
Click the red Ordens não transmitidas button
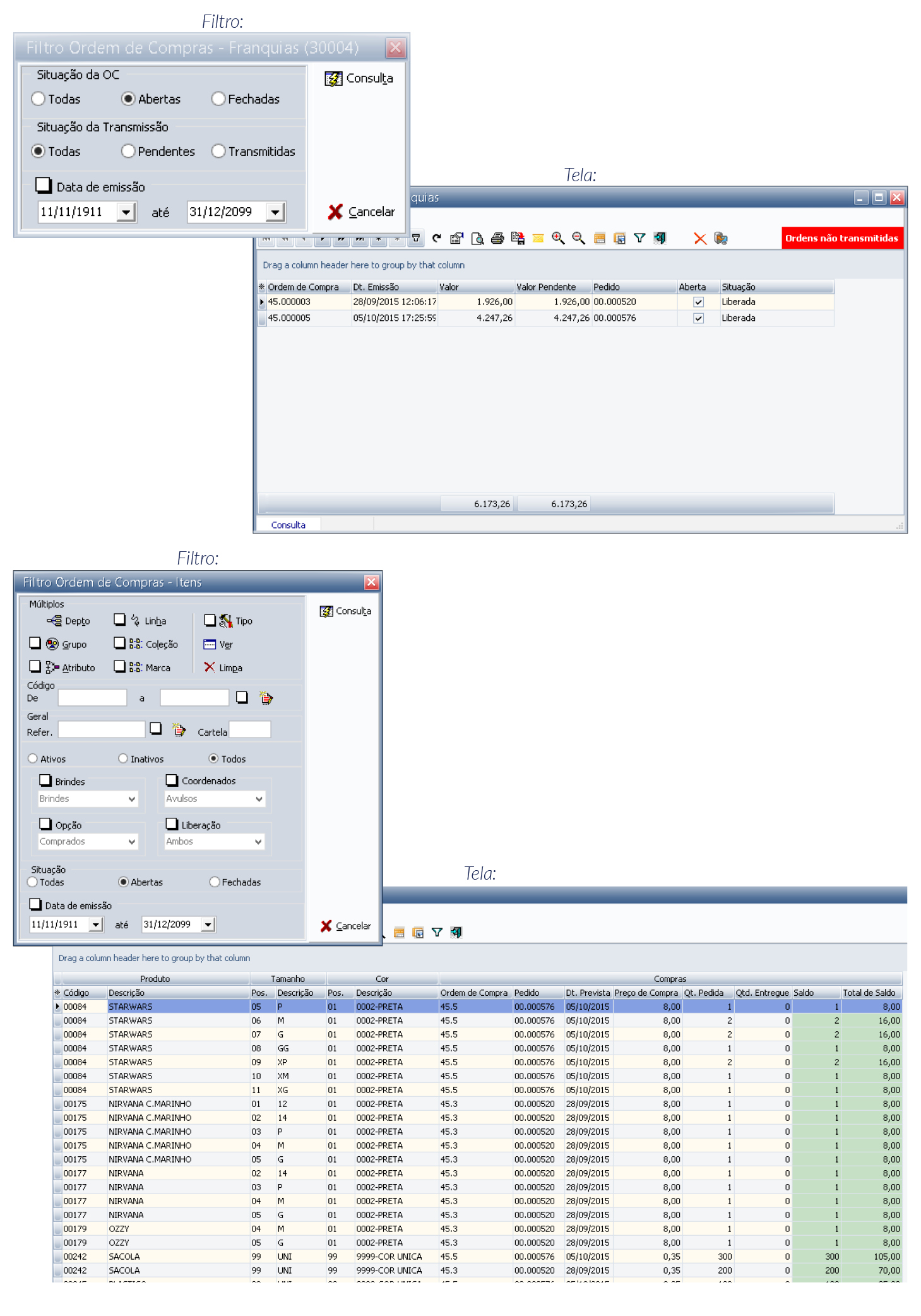pyautogui.click(x=841, y=238)
